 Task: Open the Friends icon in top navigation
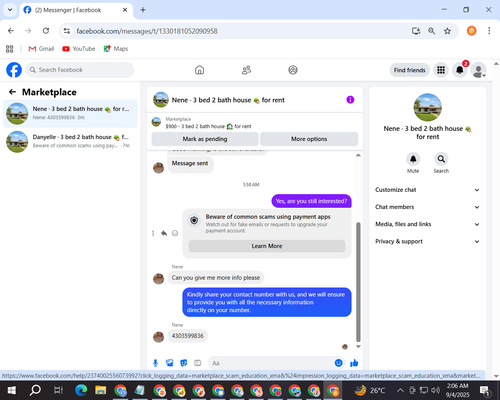(x=246, y=70)
